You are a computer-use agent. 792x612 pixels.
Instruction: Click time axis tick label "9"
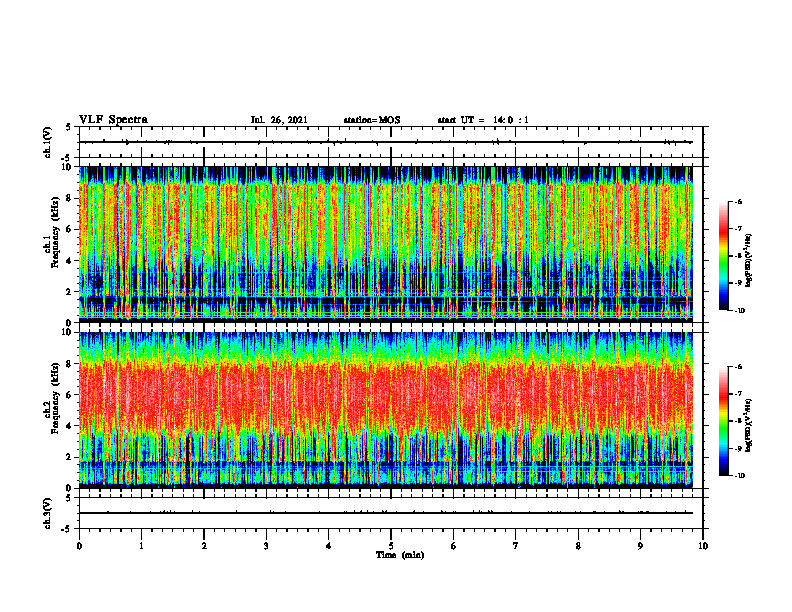(x=640, y=546)
